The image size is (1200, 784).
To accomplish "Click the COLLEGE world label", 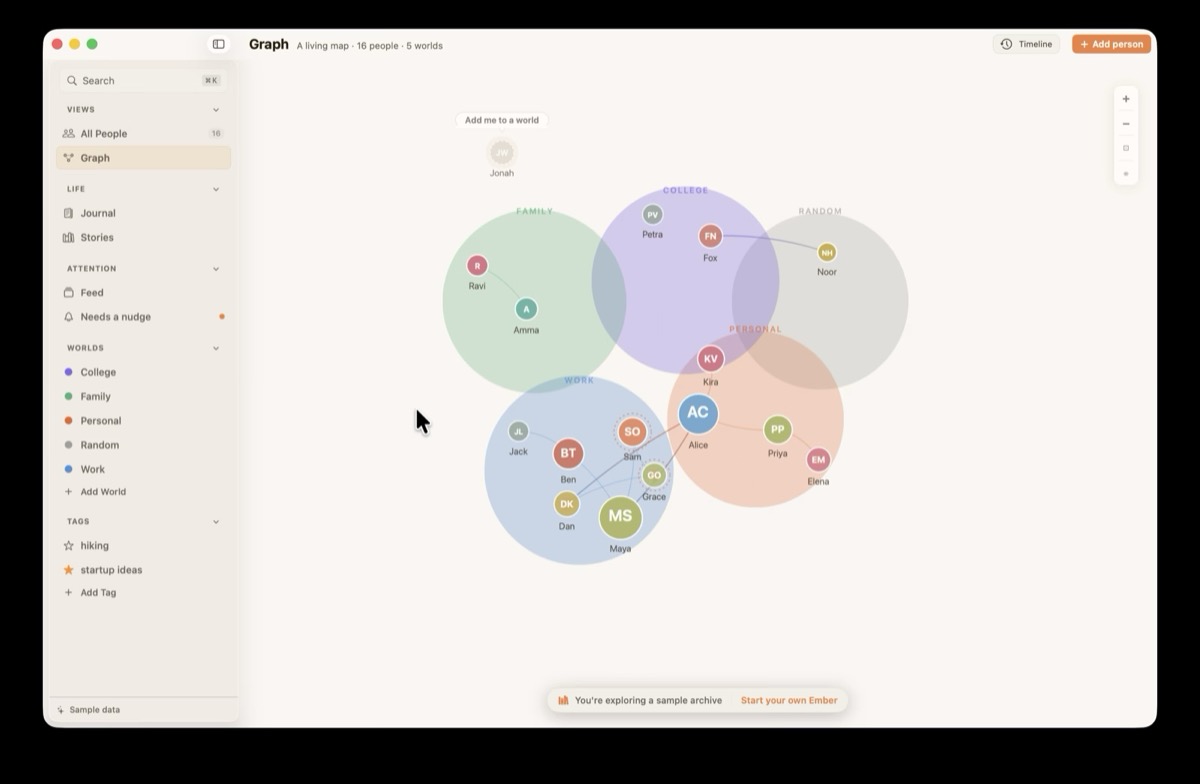I will (685, 190).
